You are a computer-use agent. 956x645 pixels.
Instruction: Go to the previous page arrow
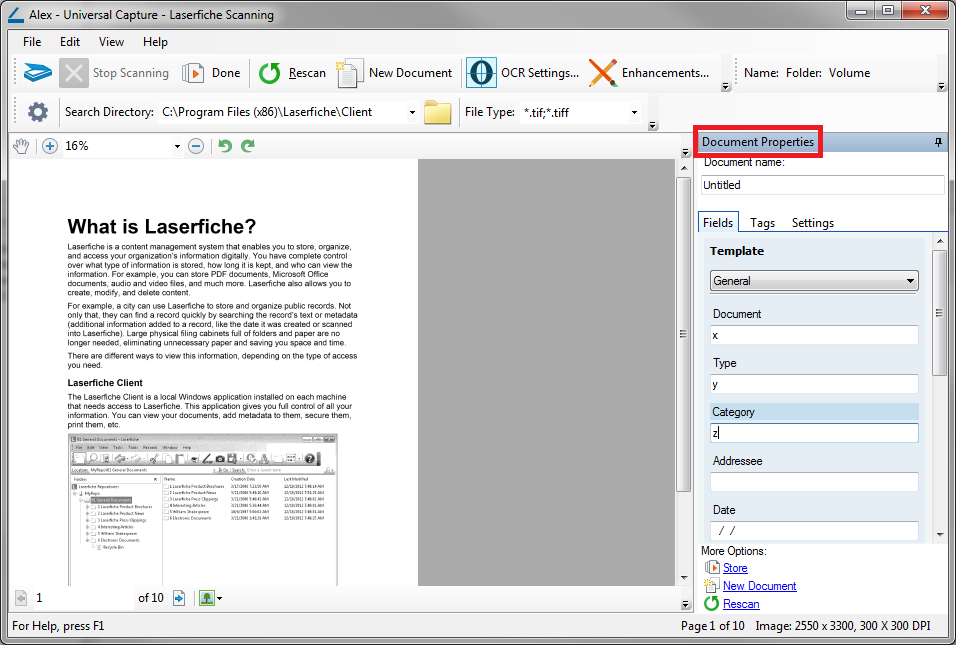tap(21, 598)
